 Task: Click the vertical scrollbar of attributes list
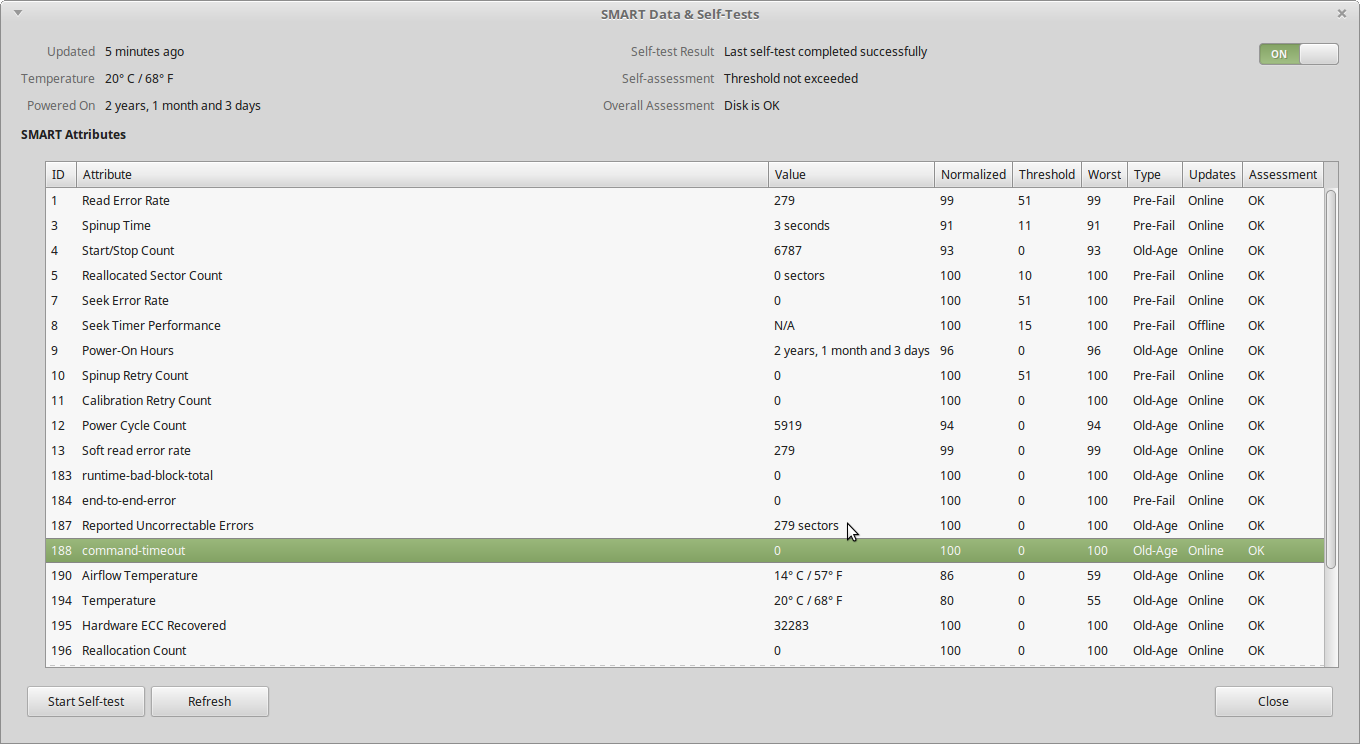pyautogui.click(x=1331, y=380)
